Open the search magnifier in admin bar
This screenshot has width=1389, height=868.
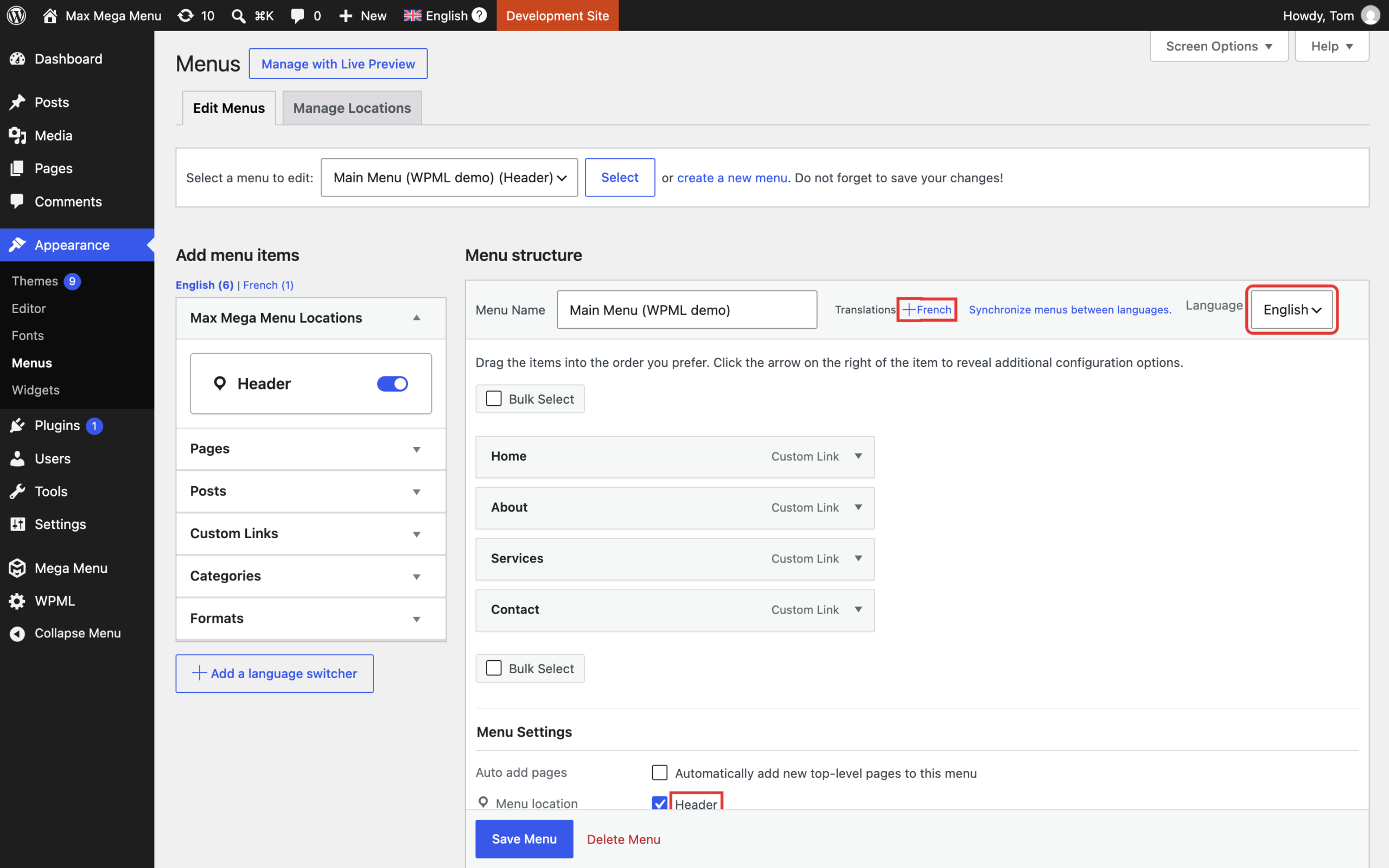click(238, 16)
